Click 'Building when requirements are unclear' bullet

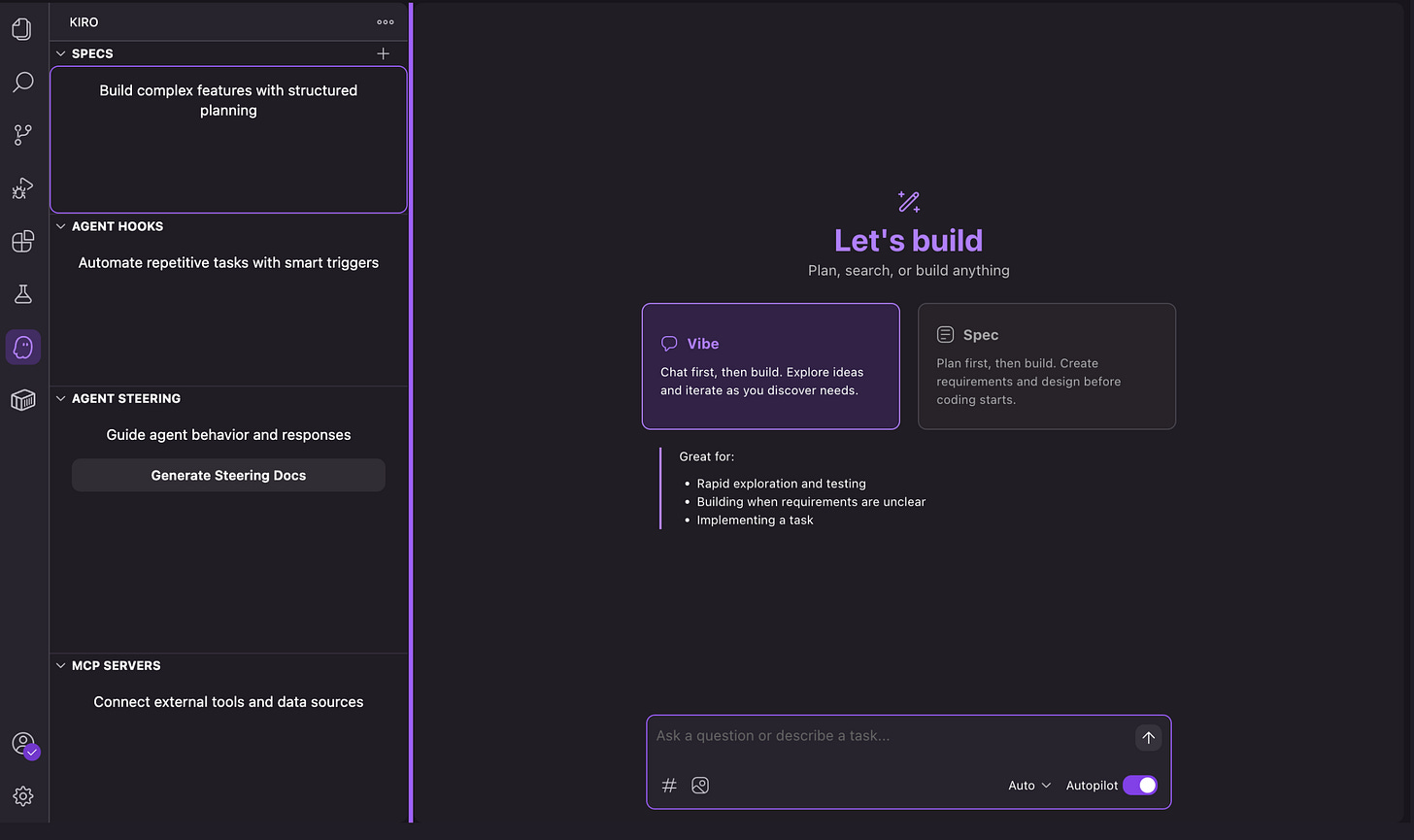[811, 502]
